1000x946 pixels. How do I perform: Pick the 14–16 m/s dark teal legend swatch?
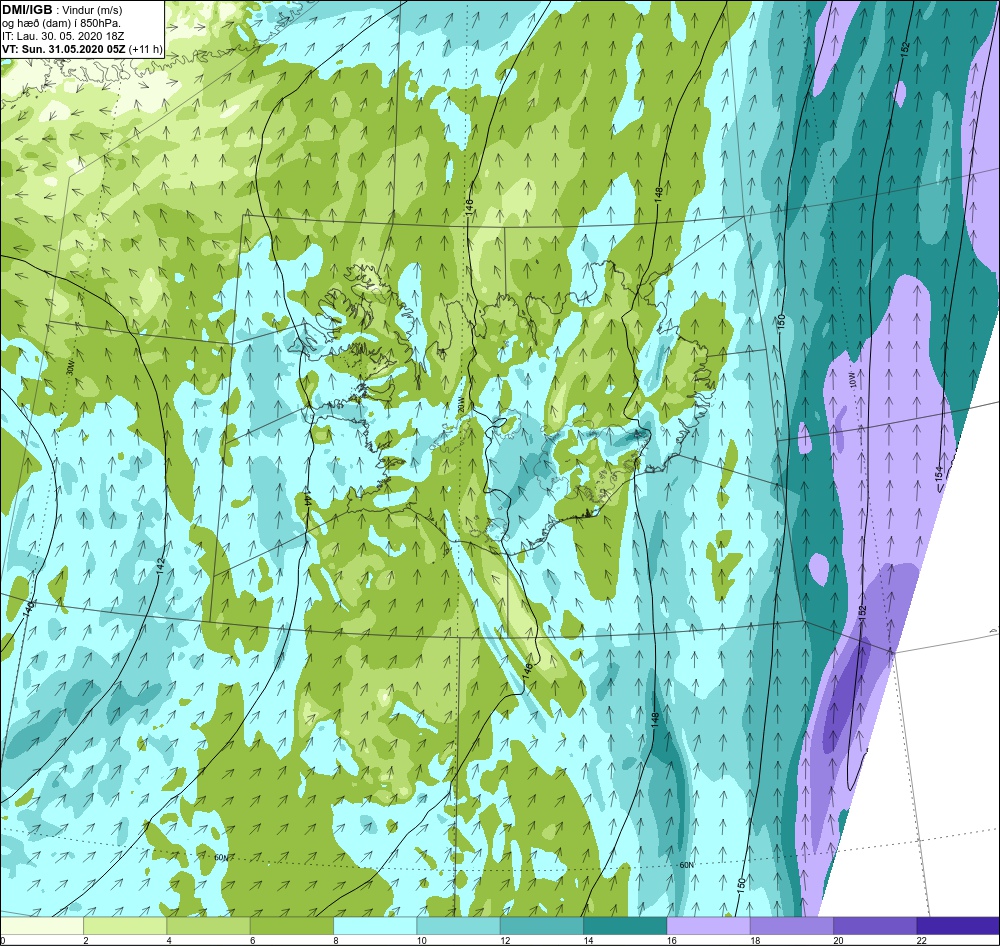[x=625, y=926]
